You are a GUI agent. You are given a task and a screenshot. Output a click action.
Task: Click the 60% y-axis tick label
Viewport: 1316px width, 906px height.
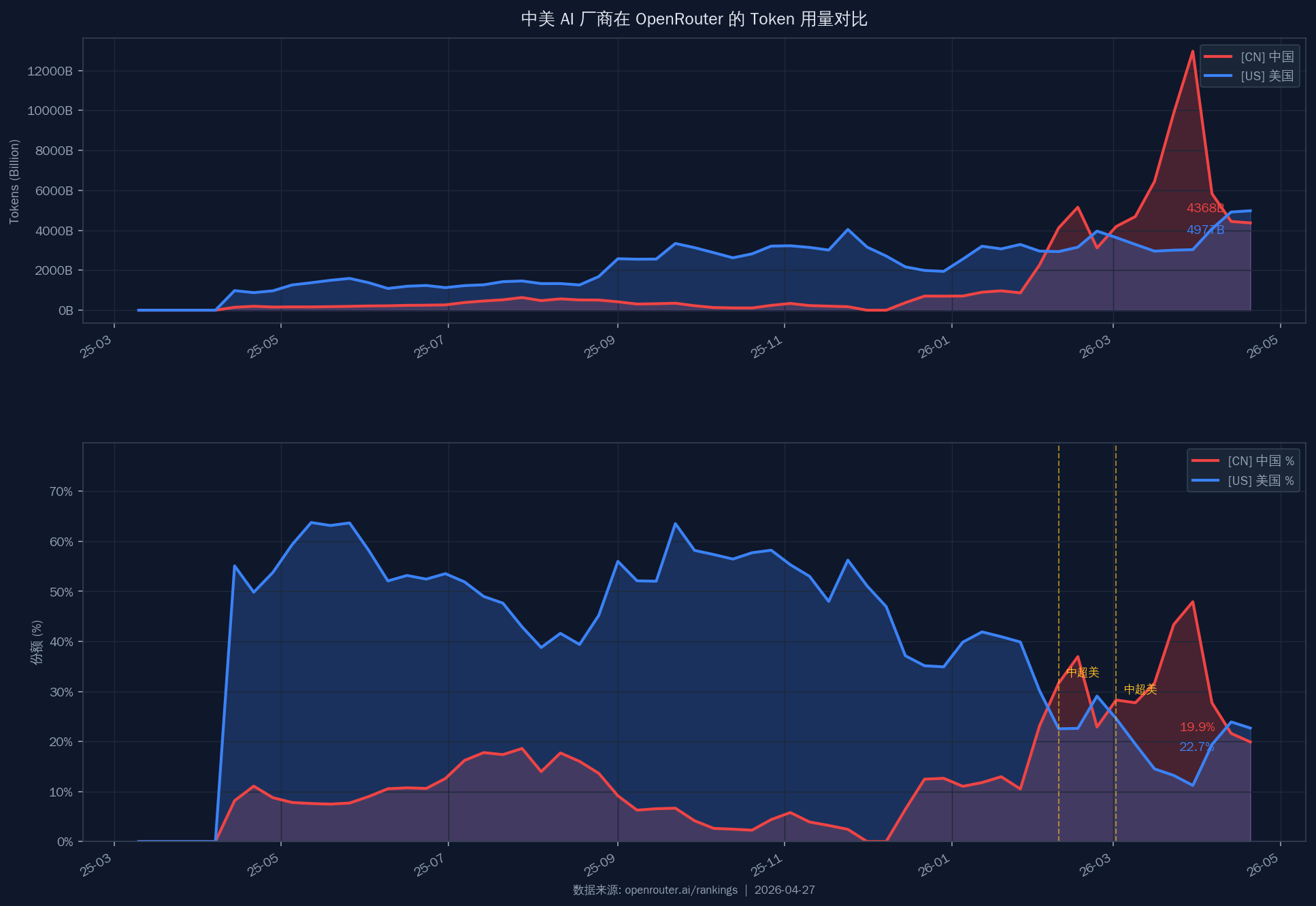point(61,542)
